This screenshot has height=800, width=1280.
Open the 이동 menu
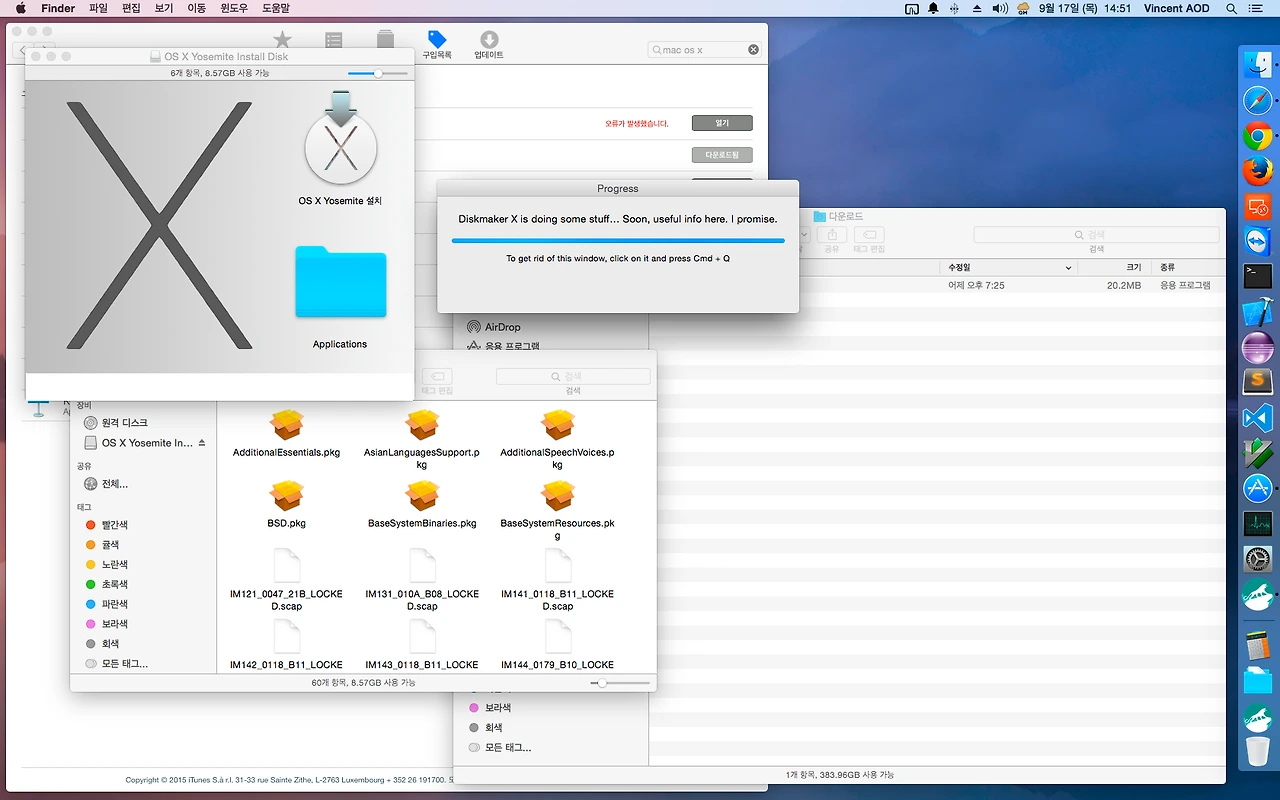197,8
